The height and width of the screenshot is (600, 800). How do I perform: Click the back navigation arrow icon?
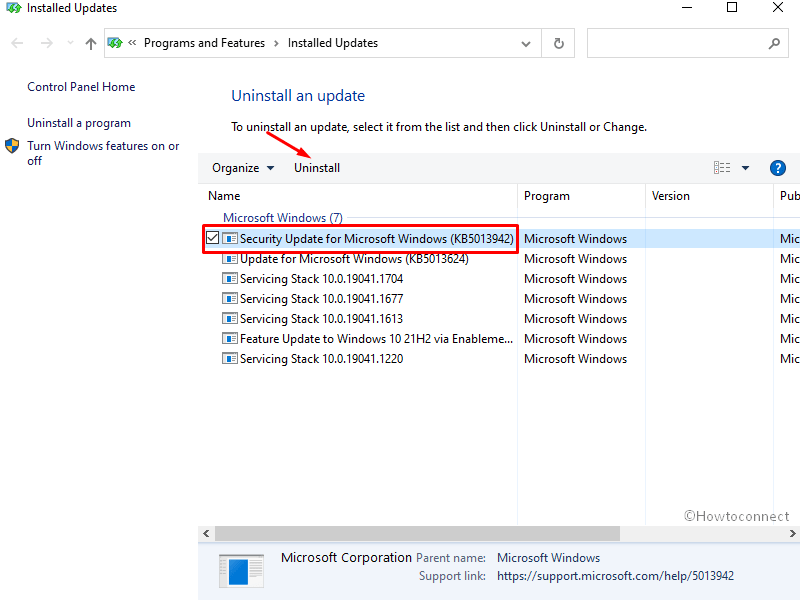pyautogui.click(x=16, y=43)
